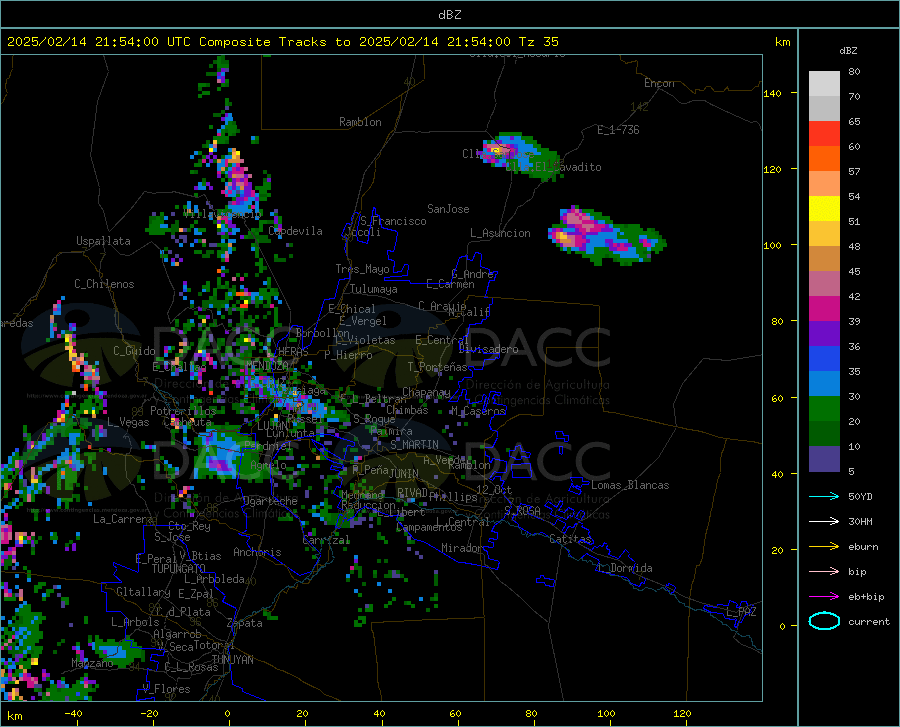Click the 140 km tick on right axis
The image size is (900, 727).
click(772, 93)
